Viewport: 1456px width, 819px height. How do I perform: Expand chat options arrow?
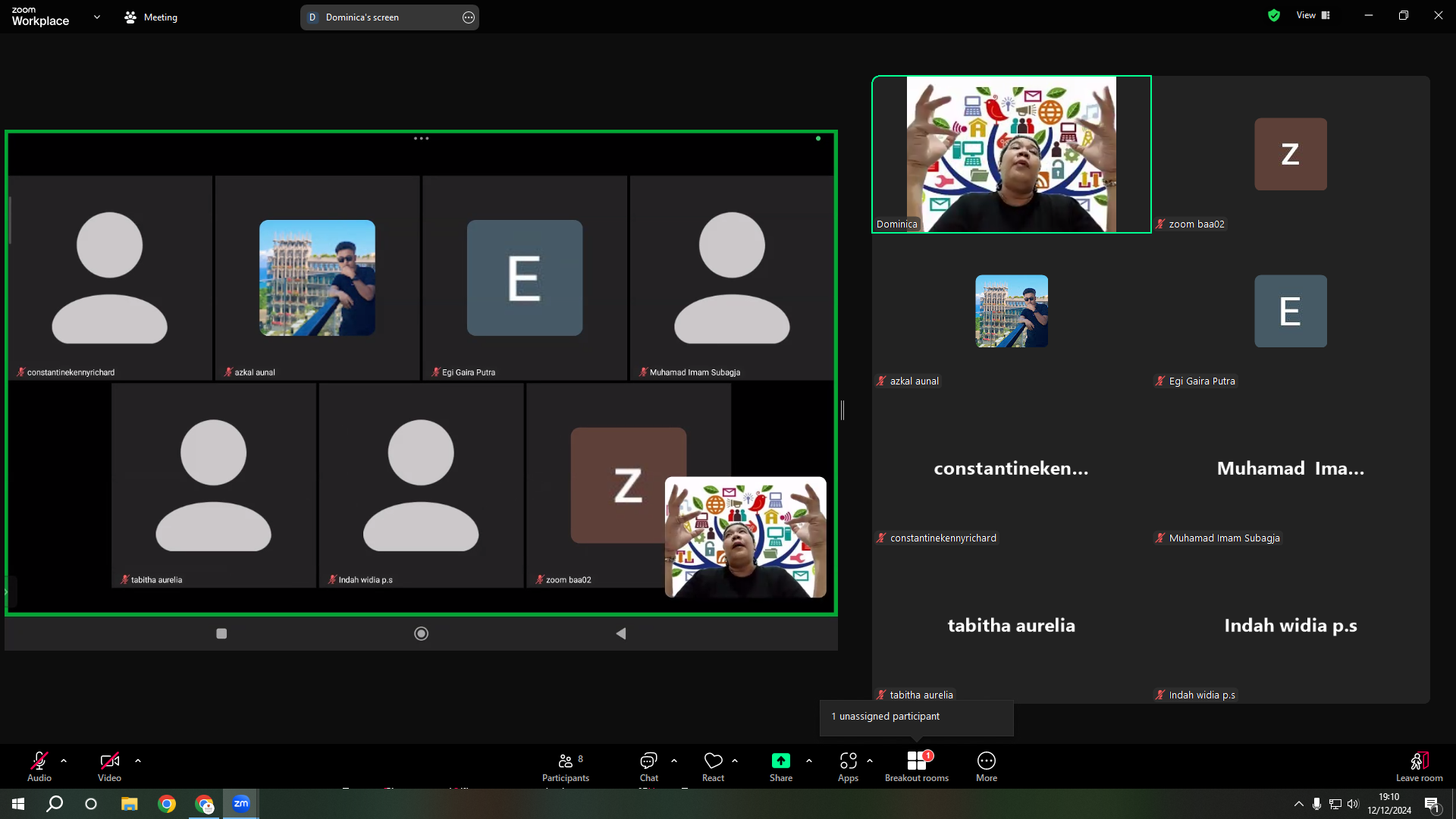674,761
